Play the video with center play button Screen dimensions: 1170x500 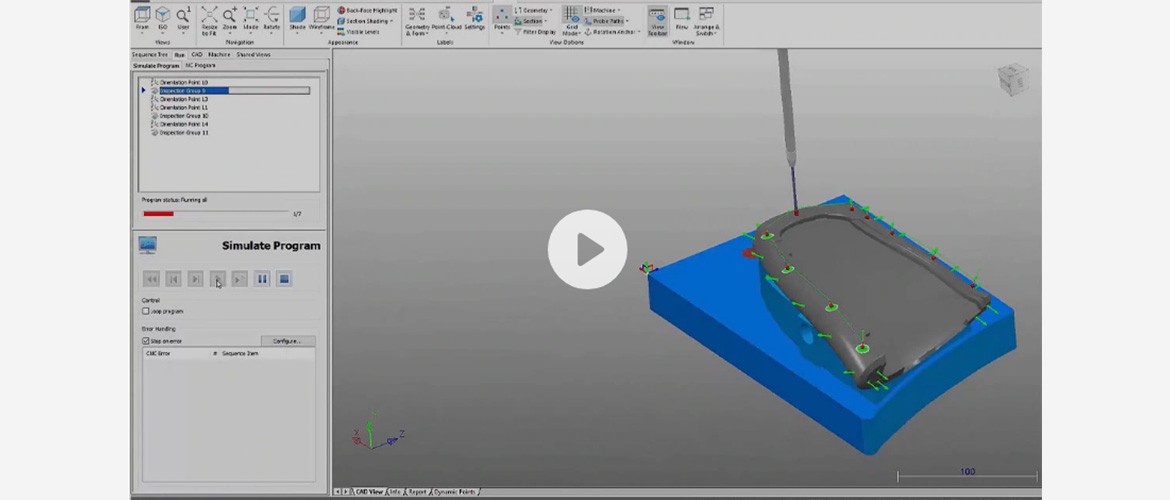(587, 250)
